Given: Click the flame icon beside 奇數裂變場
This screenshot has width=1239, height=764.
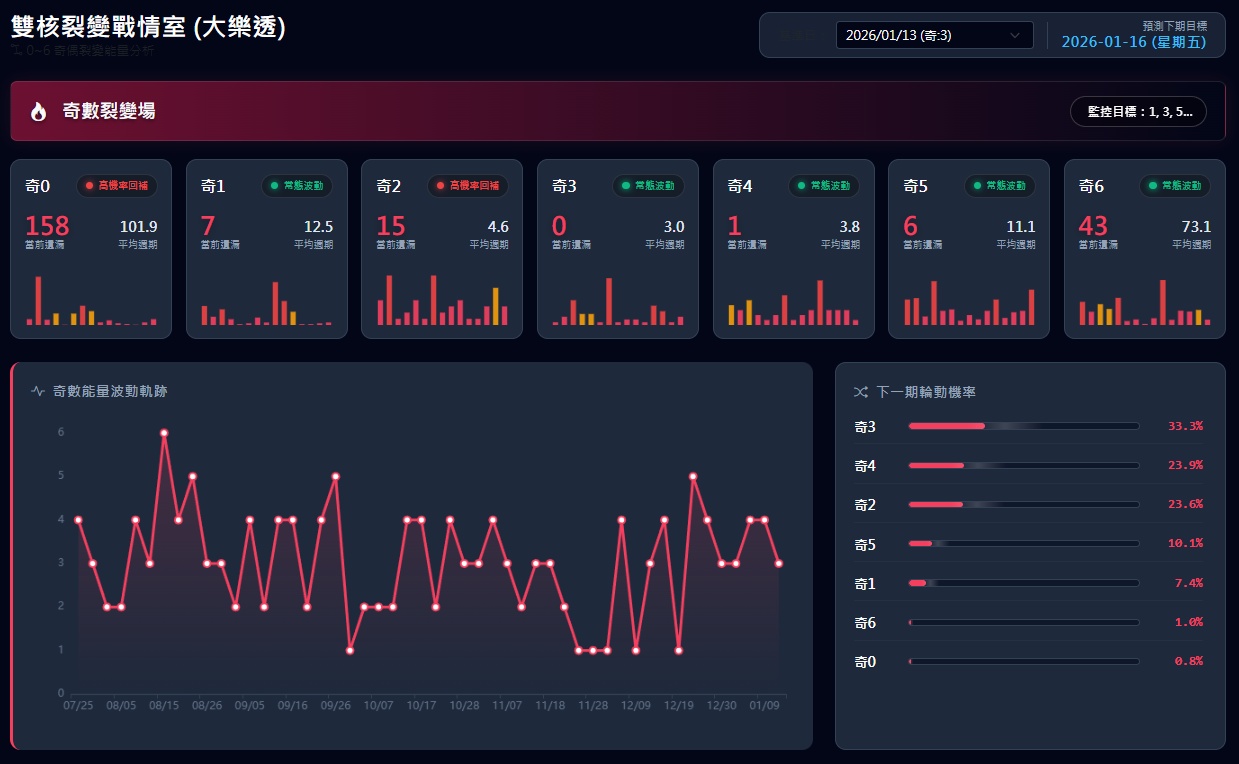Looking at the screenshot, I should pos(38,111).
